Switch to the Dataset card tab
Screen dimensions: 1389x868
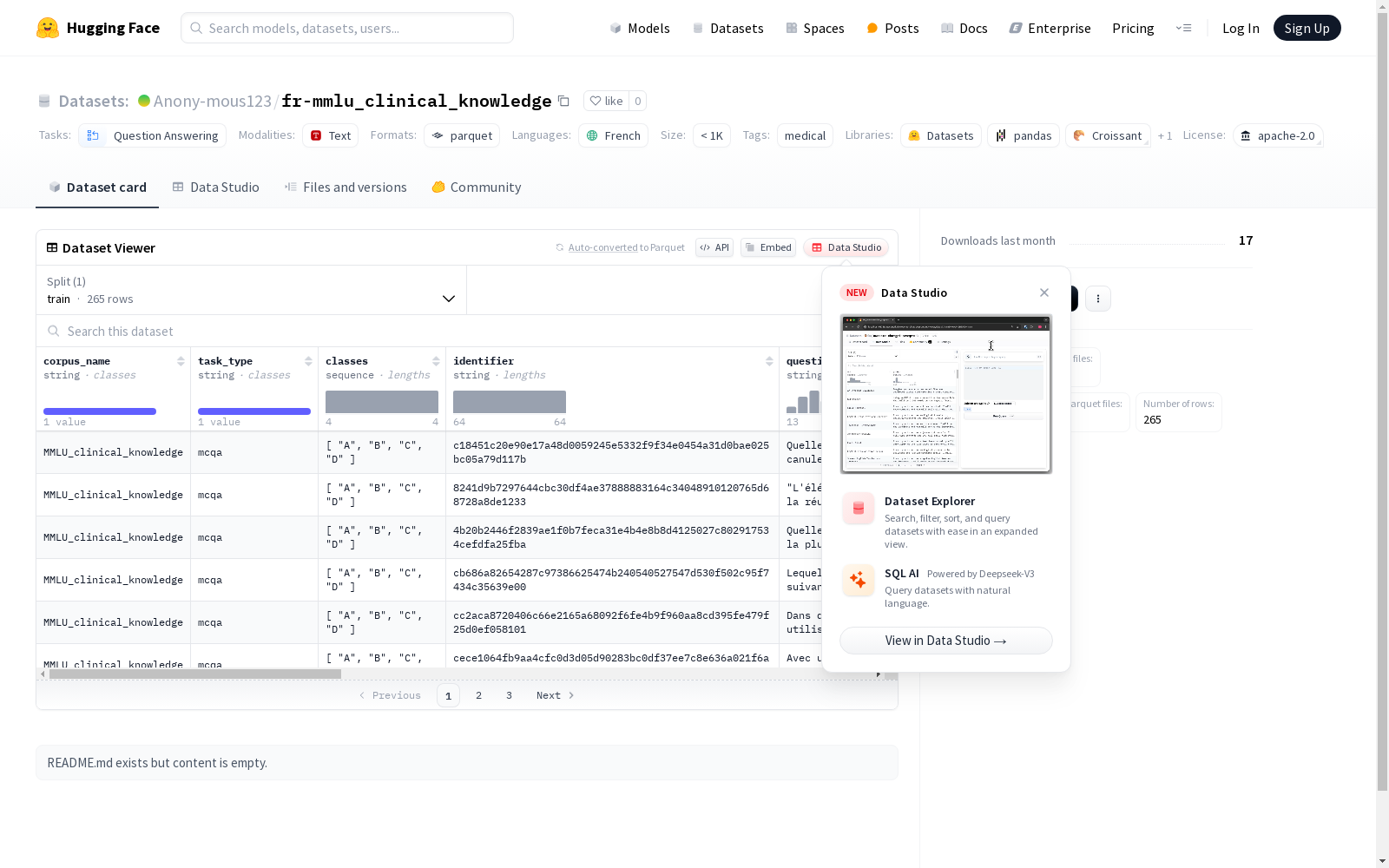tap(97, 187)
